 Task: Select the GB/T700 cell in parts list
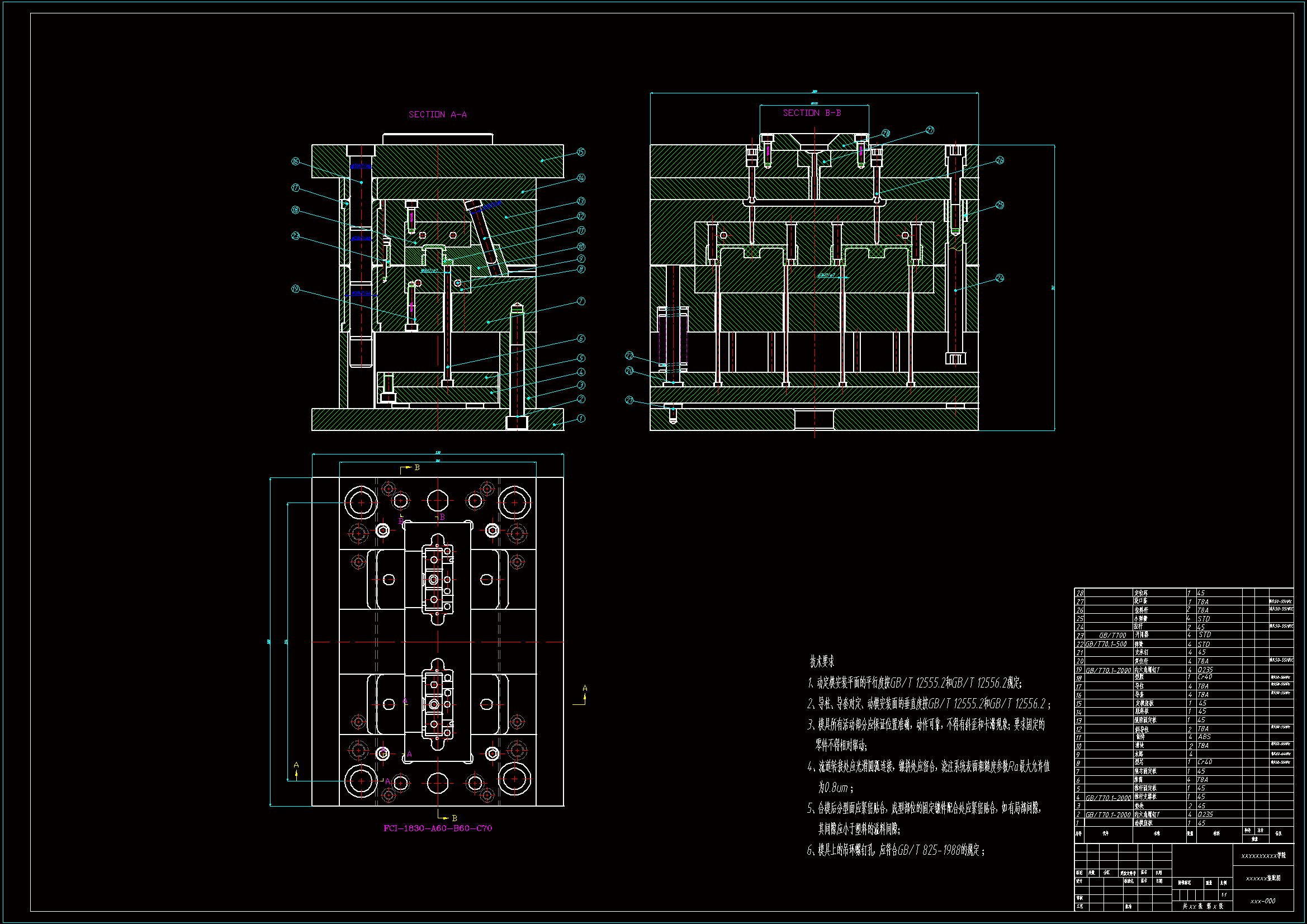pos(1112,636)
